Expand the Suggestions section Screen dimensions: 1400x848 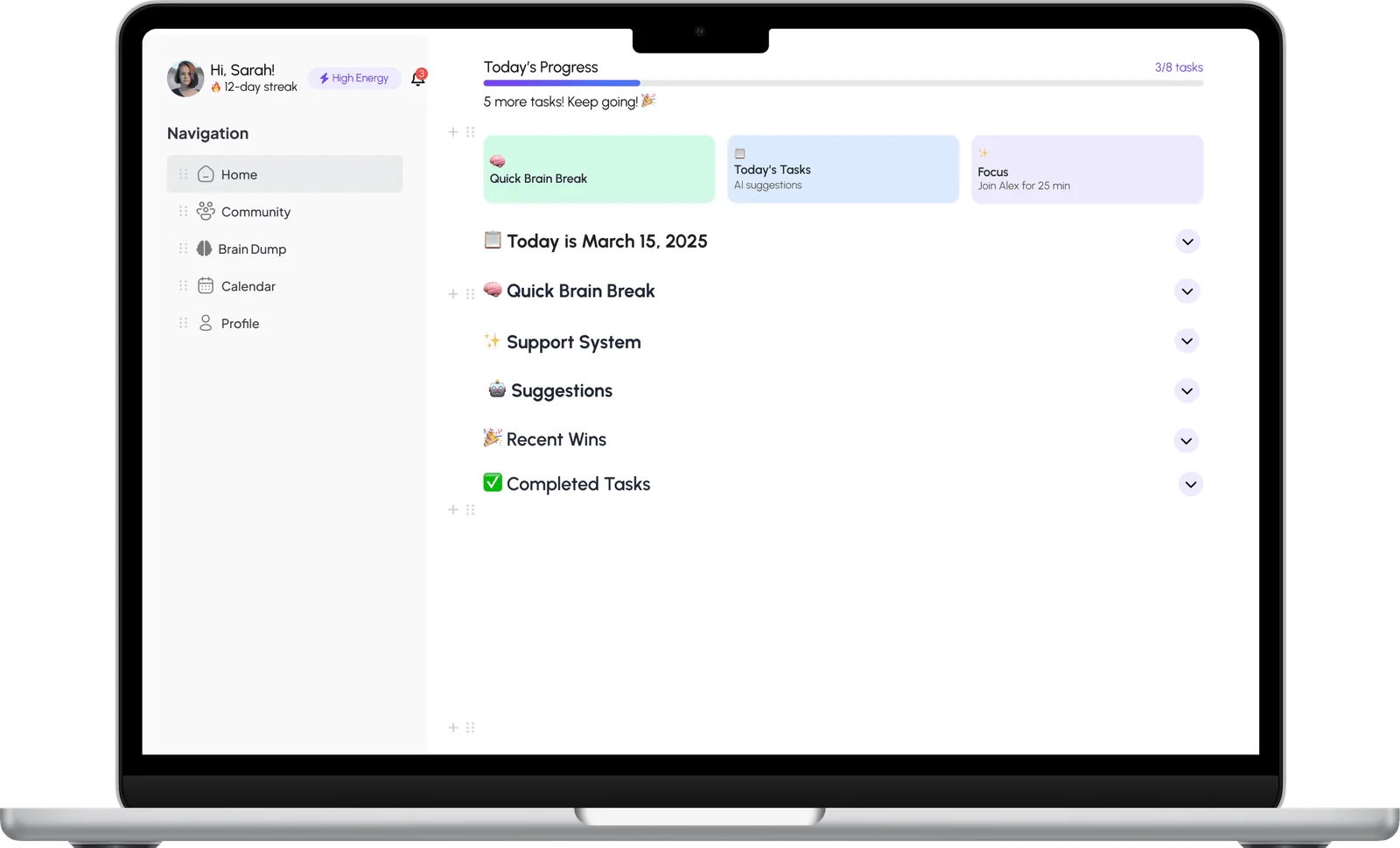pyautogui.click(x=1187, y=391)
